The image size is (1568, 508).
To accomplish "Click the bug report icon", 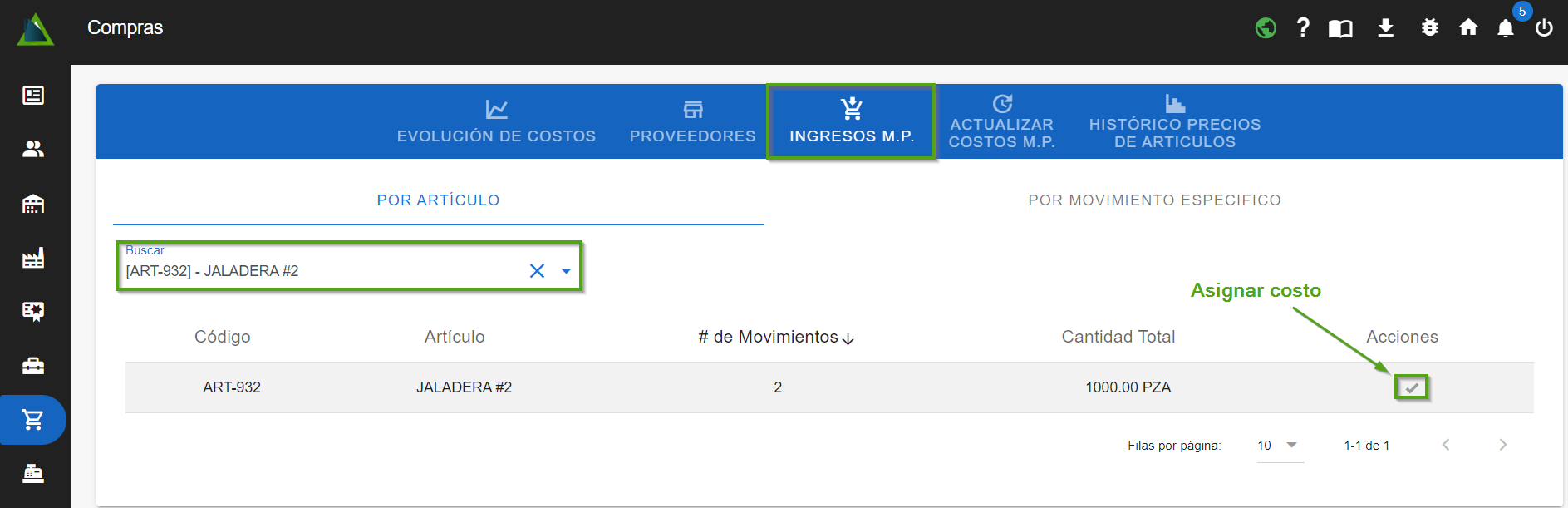I will (1429, 28).
